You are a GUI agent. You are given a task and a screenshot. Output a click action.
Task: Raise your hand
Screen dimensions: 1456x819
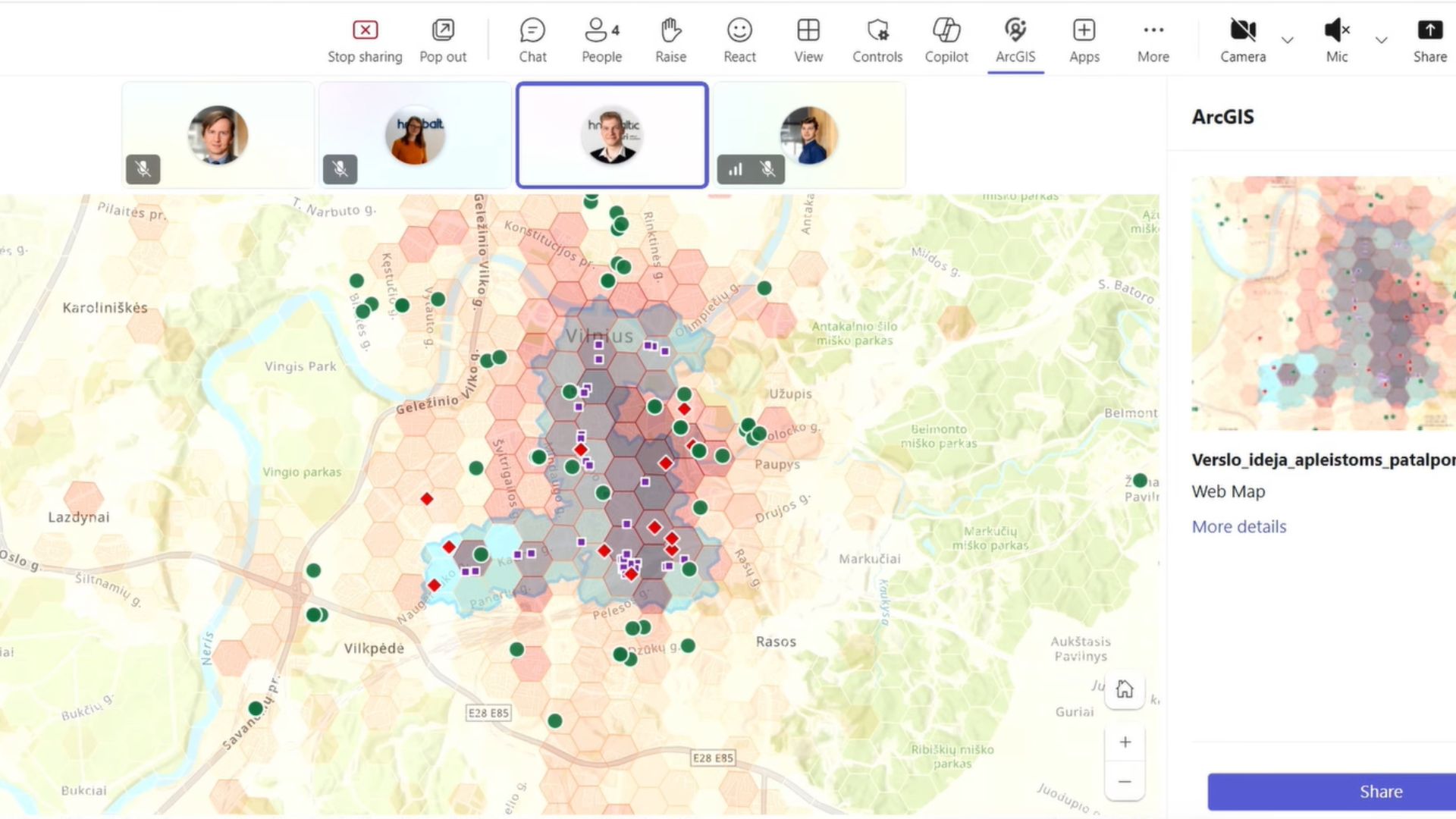670,42
